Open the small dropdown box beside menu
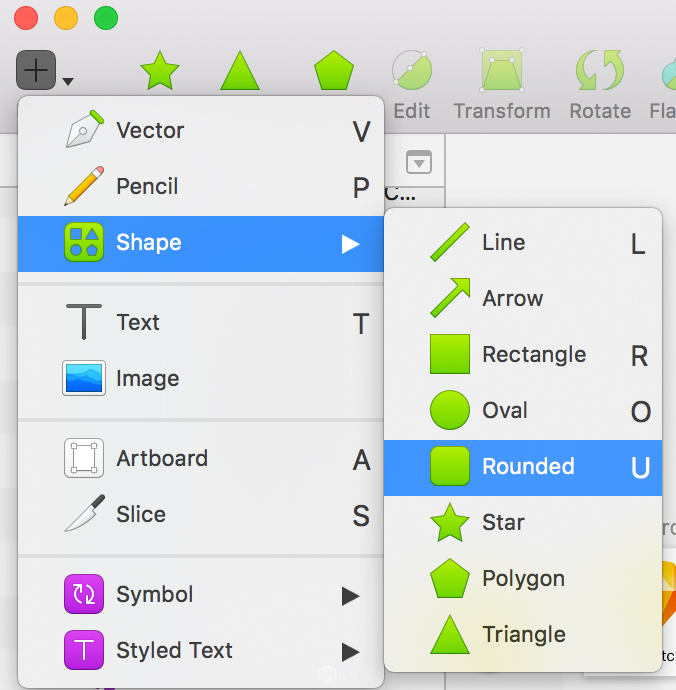Screen dimensions: 676x690 [x=419, y=162]
